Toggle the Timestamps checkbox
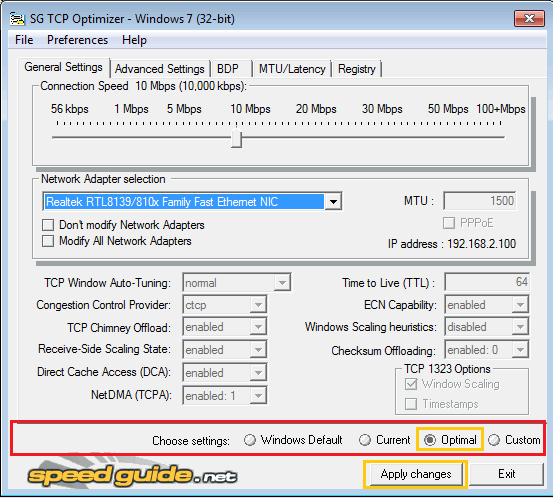Image resolution: width=553 pixels, height=498 pixels. pos(411,404)
